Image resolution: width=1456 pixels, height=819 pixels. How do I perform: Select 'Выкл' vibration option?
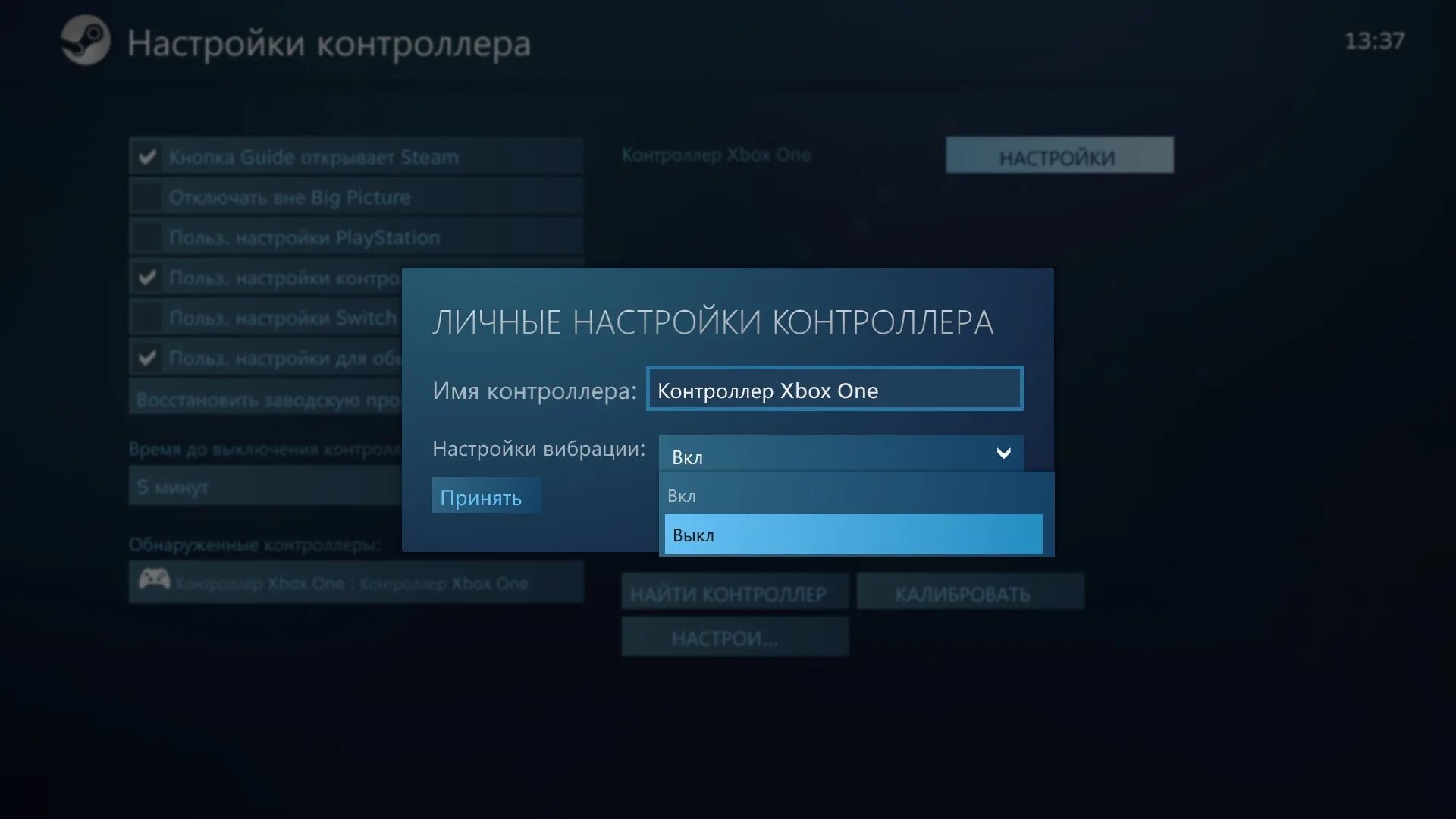853,535
